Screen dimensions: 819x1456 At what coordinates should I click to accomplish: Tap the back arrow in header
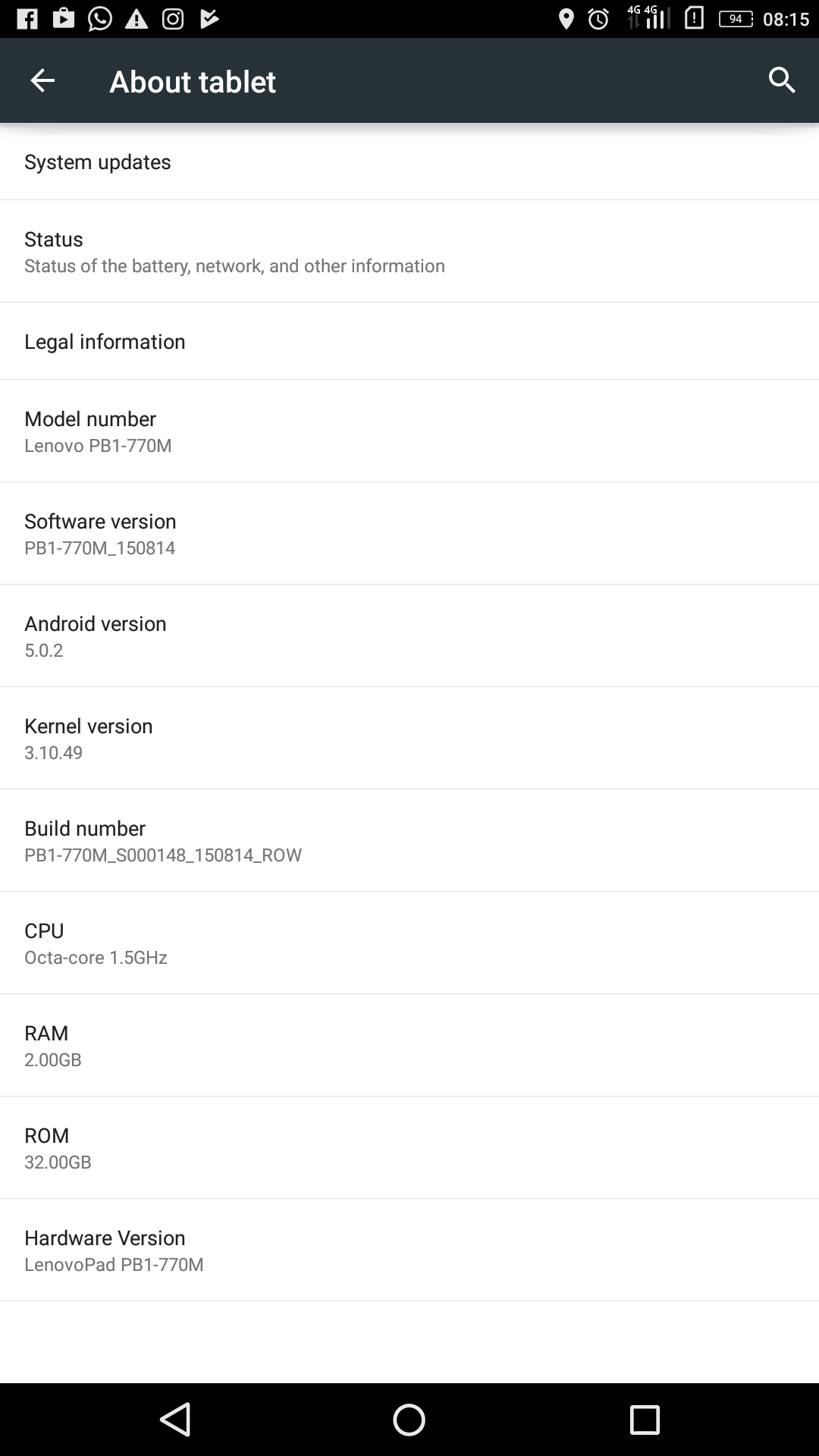(42, 80)
